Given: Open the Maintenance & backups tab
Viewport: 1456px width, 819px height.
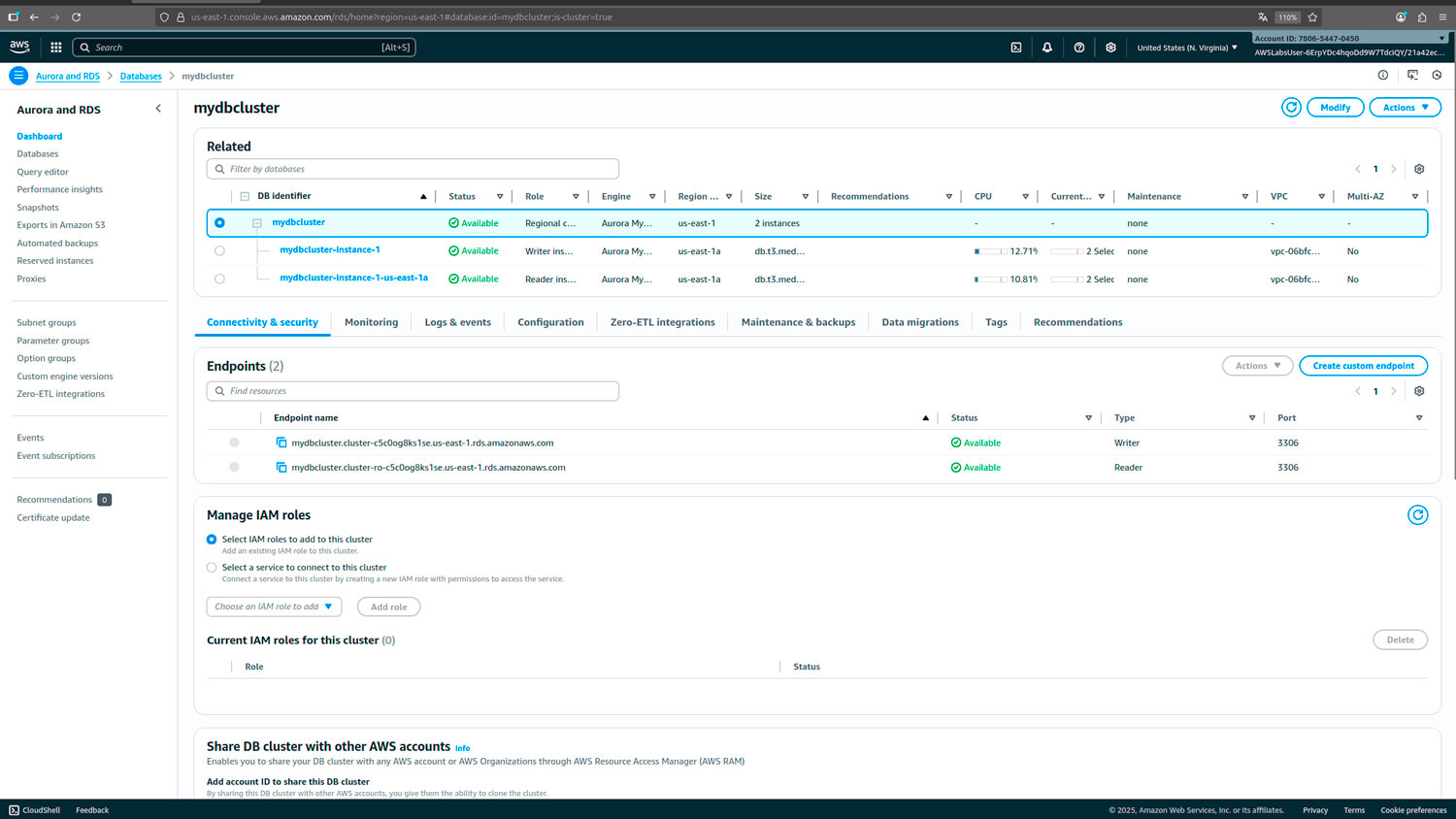Looking at the screenshot, I should (797, 322).
